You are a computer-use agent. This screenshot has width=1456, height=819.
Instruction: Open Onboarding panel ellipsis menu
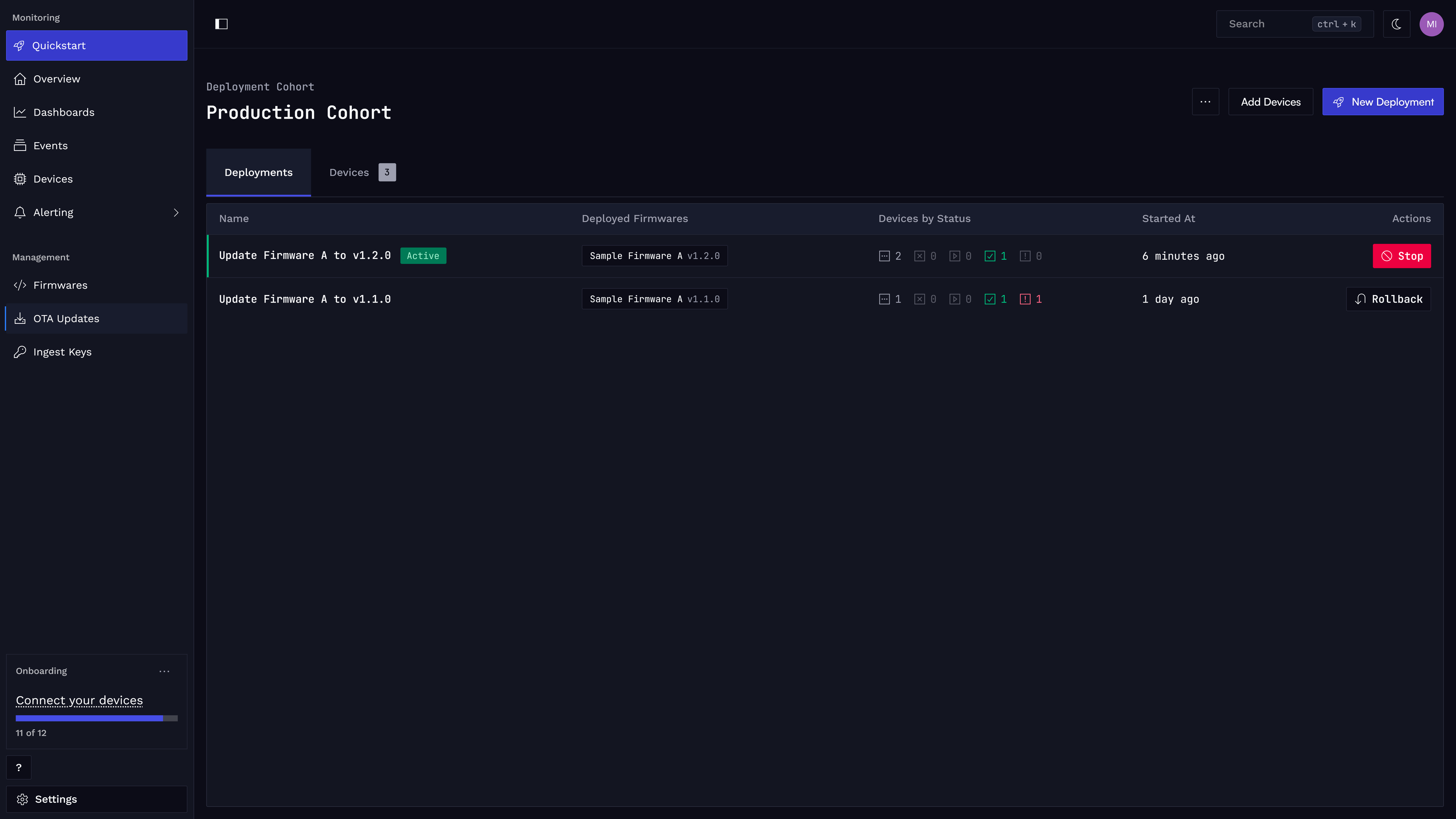click(165, 671)
